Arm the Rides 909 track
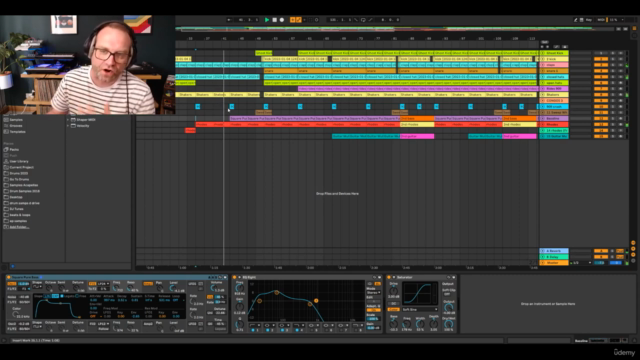This screenshot has height=360, width=640. 620,89
